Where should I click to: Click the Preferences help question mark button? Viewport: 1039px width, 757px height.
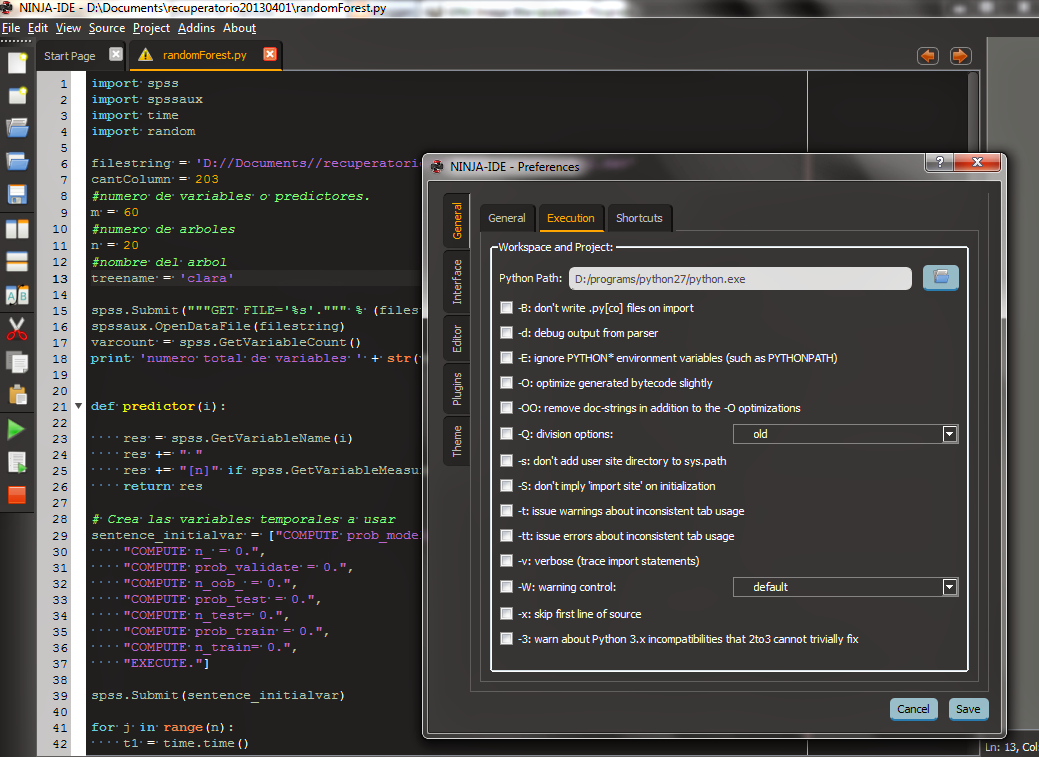940,162
